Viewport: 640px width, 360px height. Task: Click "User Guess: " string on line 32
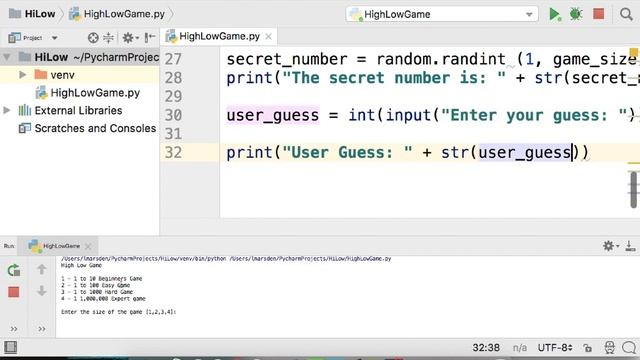[x=347, y=153]
